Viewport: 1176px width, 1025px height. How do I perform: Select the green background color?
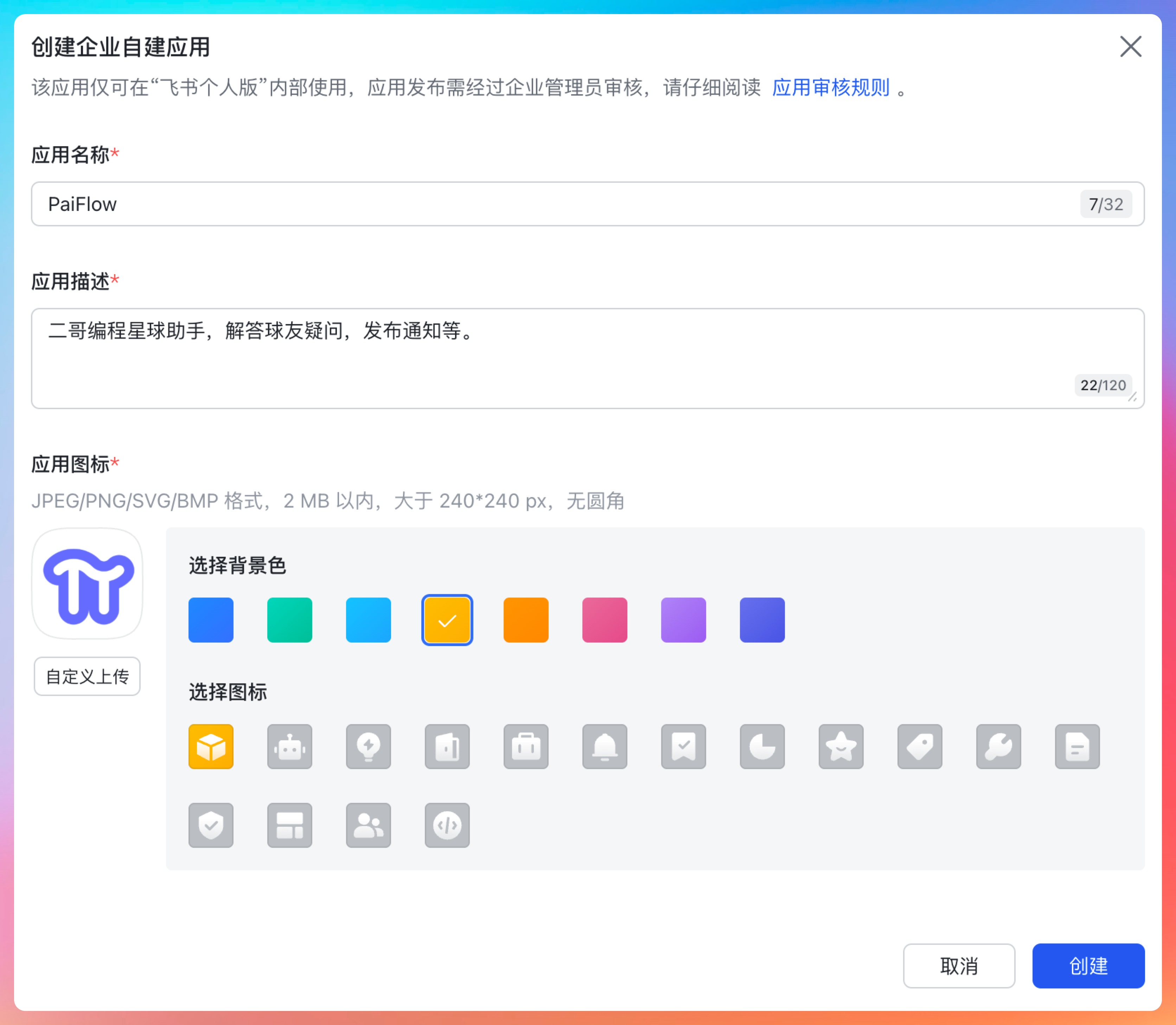(289, 620)
